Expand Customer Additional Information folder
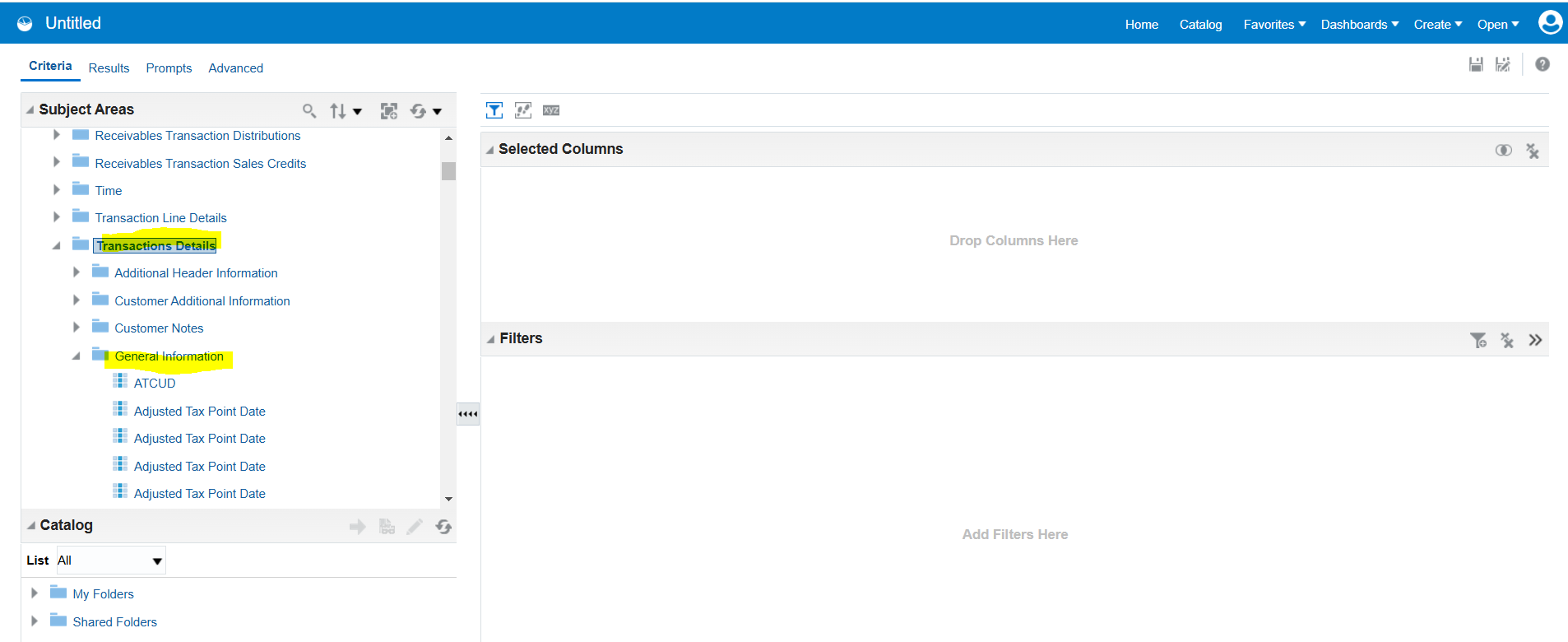The image size is (1568, 642). point(77,300)
